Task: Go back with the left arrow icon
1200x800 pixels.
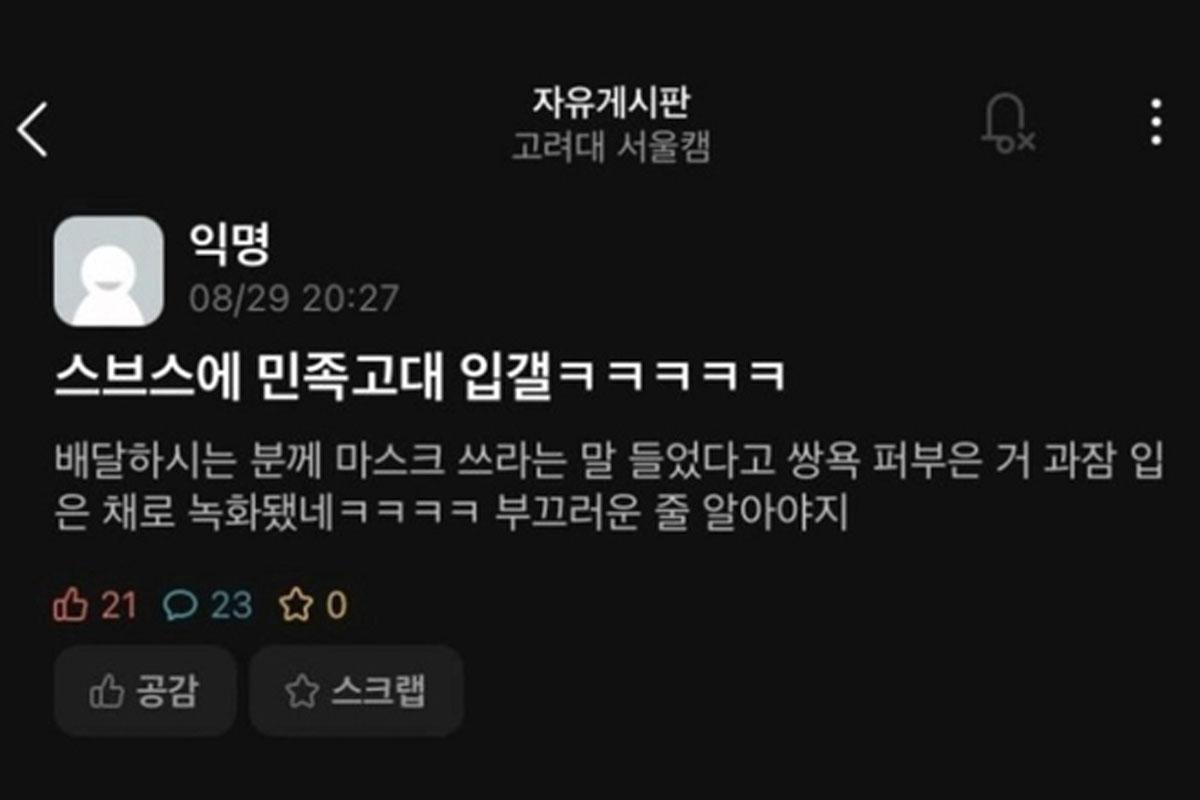Action: pos(32,129)
